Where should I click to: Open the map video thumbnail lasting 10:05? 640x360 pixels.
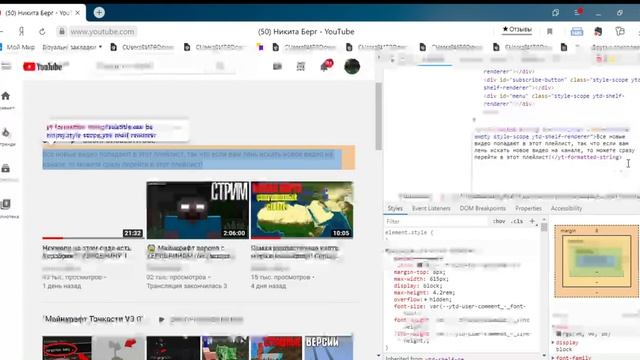(302, 210)
